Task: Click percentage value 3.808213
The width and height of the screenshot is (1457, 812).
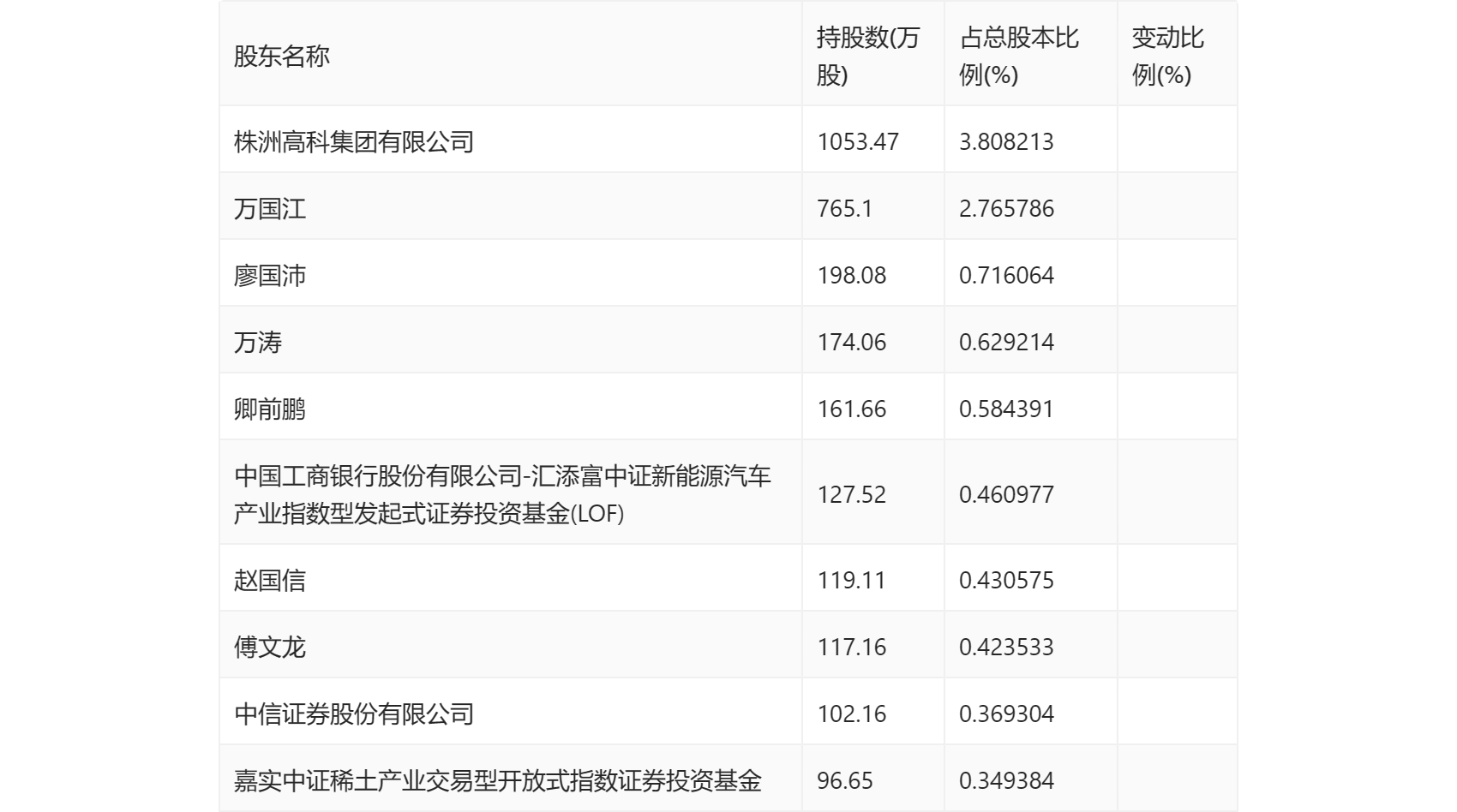Action: [1006, 141]
